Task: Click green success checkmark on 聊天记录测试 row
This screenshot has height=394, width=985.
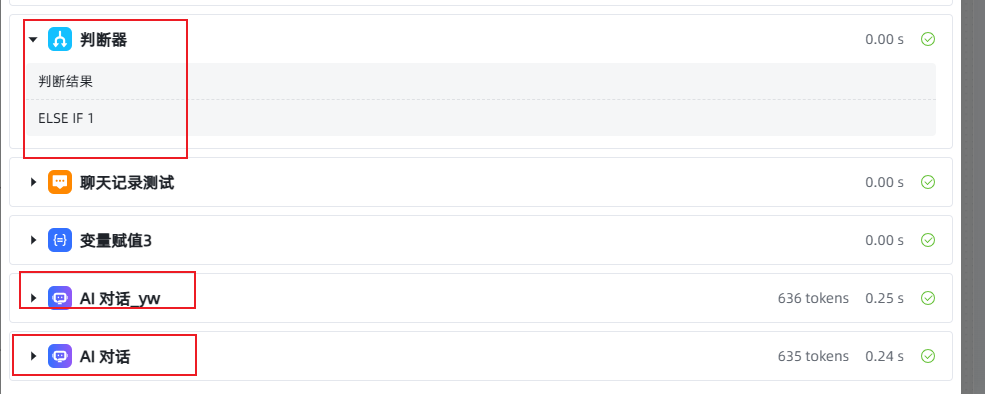Action: [928, 182]
